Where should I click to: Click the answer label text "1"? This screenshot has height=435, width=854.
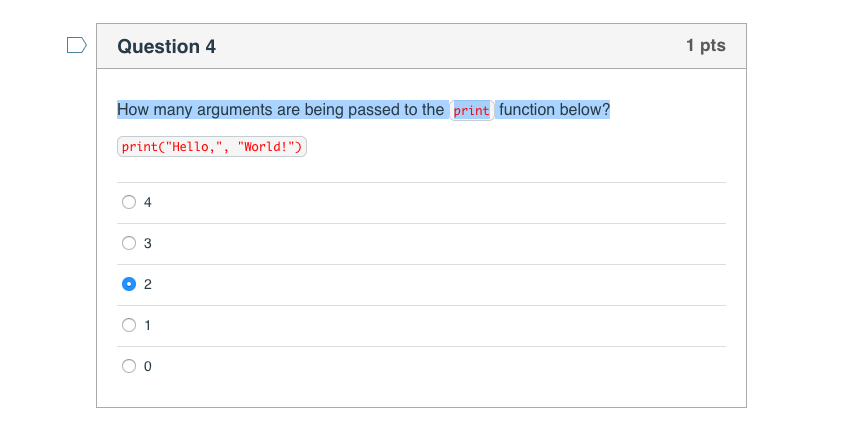coord(148,326)
